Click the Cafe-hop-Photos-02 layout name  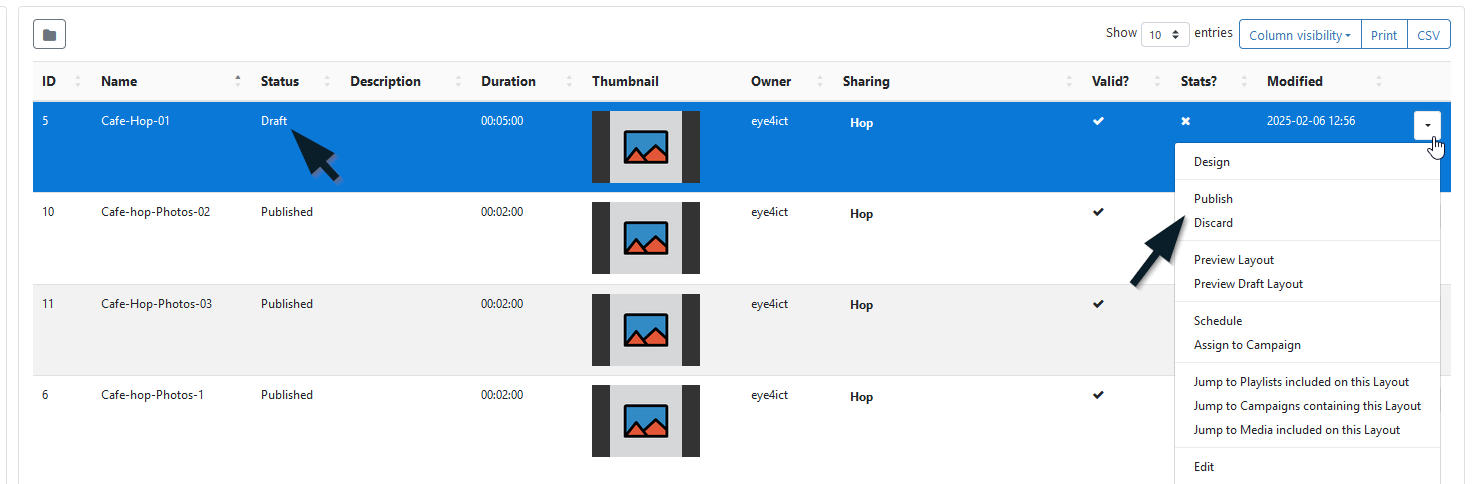(156, 212)
